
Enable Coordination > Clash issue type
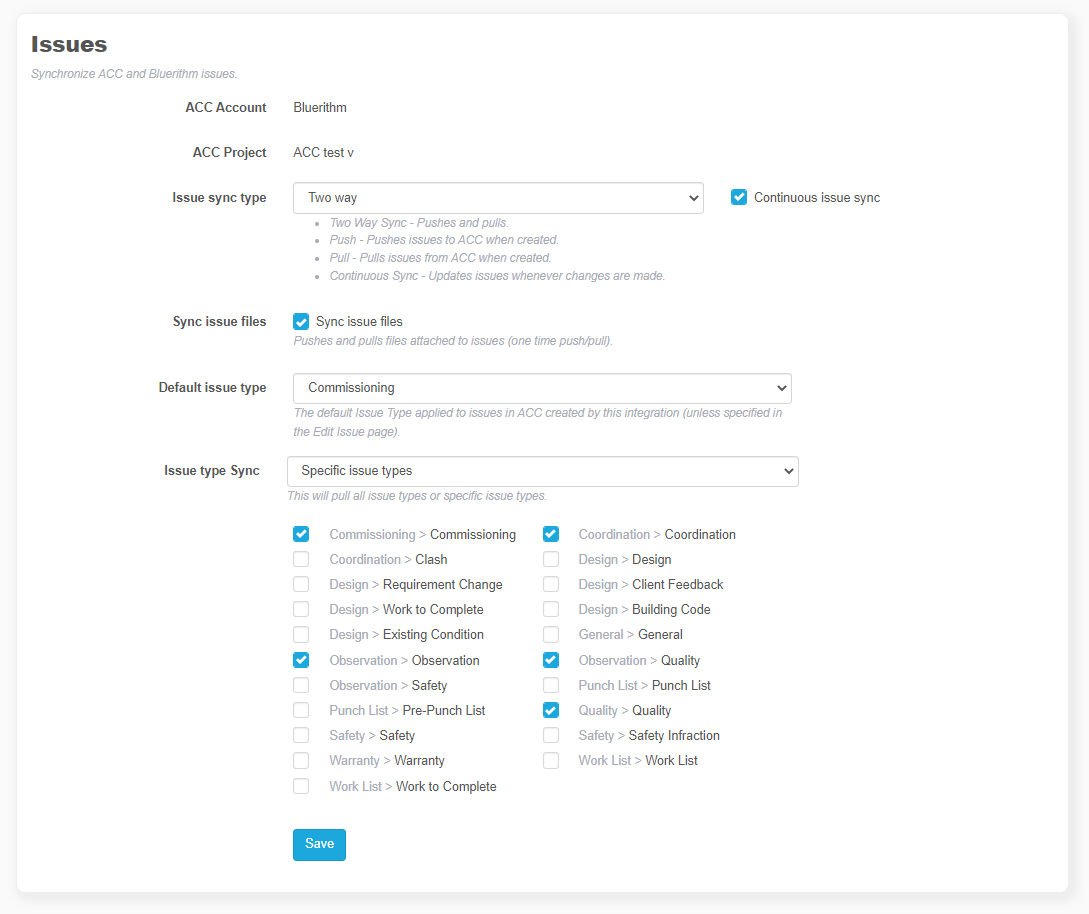[301, 559]
